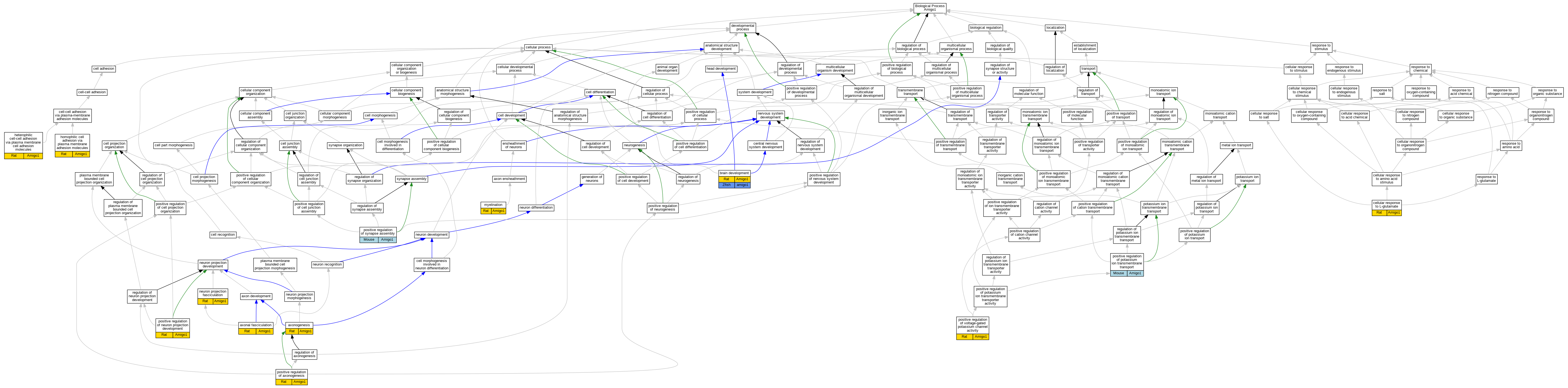Screen dimensions: 1568x388
Task: Click the response to amino acid node
Action: click(x=1511, y=145)
